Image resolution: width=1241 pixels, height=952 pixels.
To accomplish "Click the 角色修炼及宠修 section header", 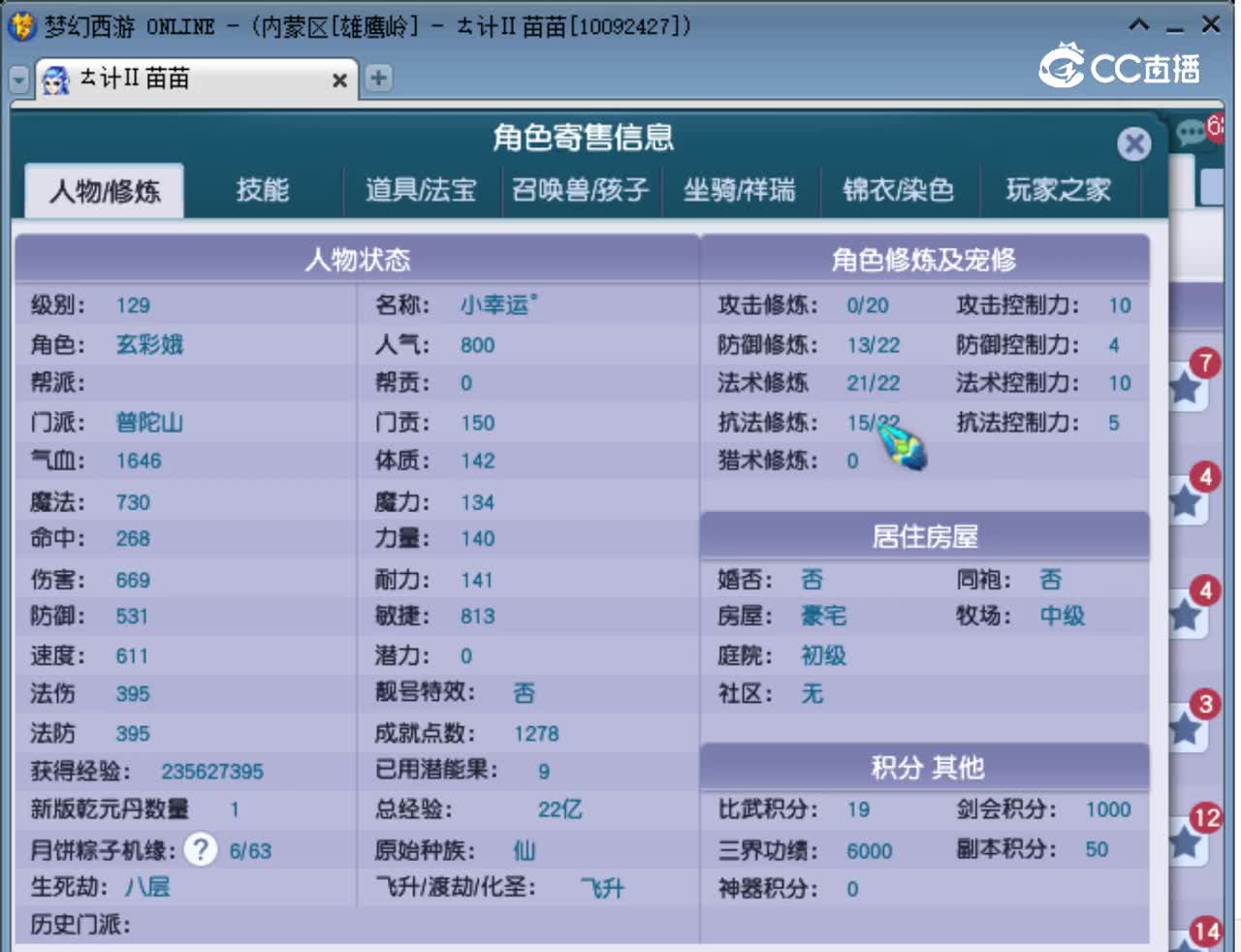I will 924,260.
